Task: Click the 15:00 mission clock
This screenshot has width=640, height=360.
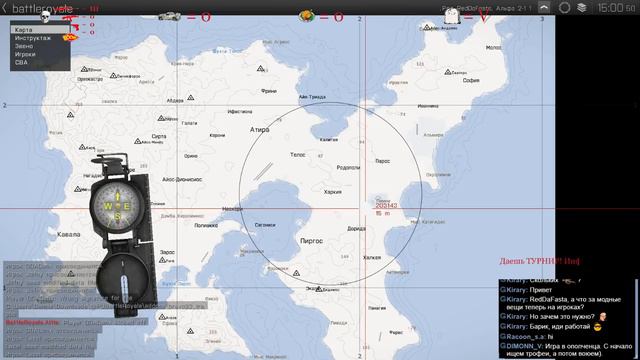Action: pos(616,8)
